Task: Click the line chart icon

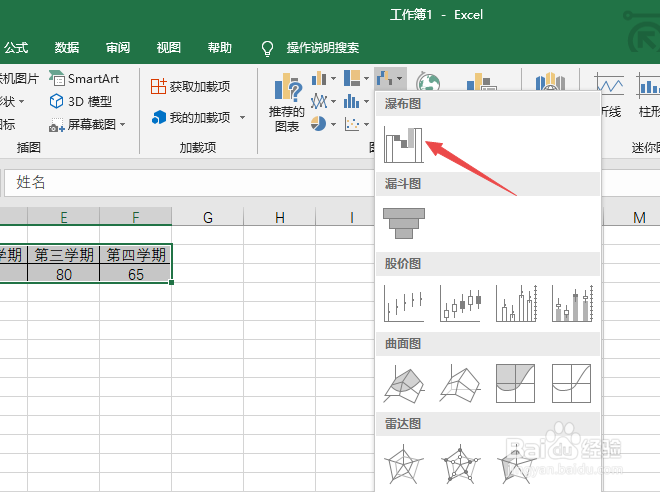Action: [319, 101]
